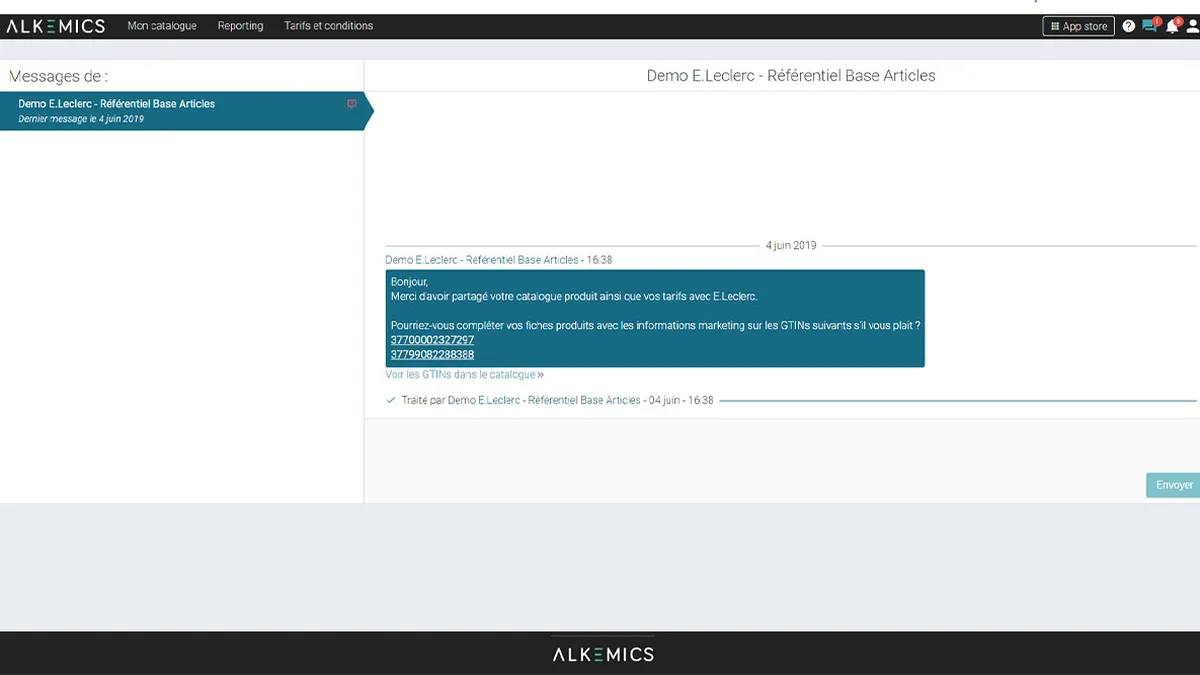Open Voir les GTINs dans le catalogue link
Screen dimensions: 1200x675
pos(464,375)
